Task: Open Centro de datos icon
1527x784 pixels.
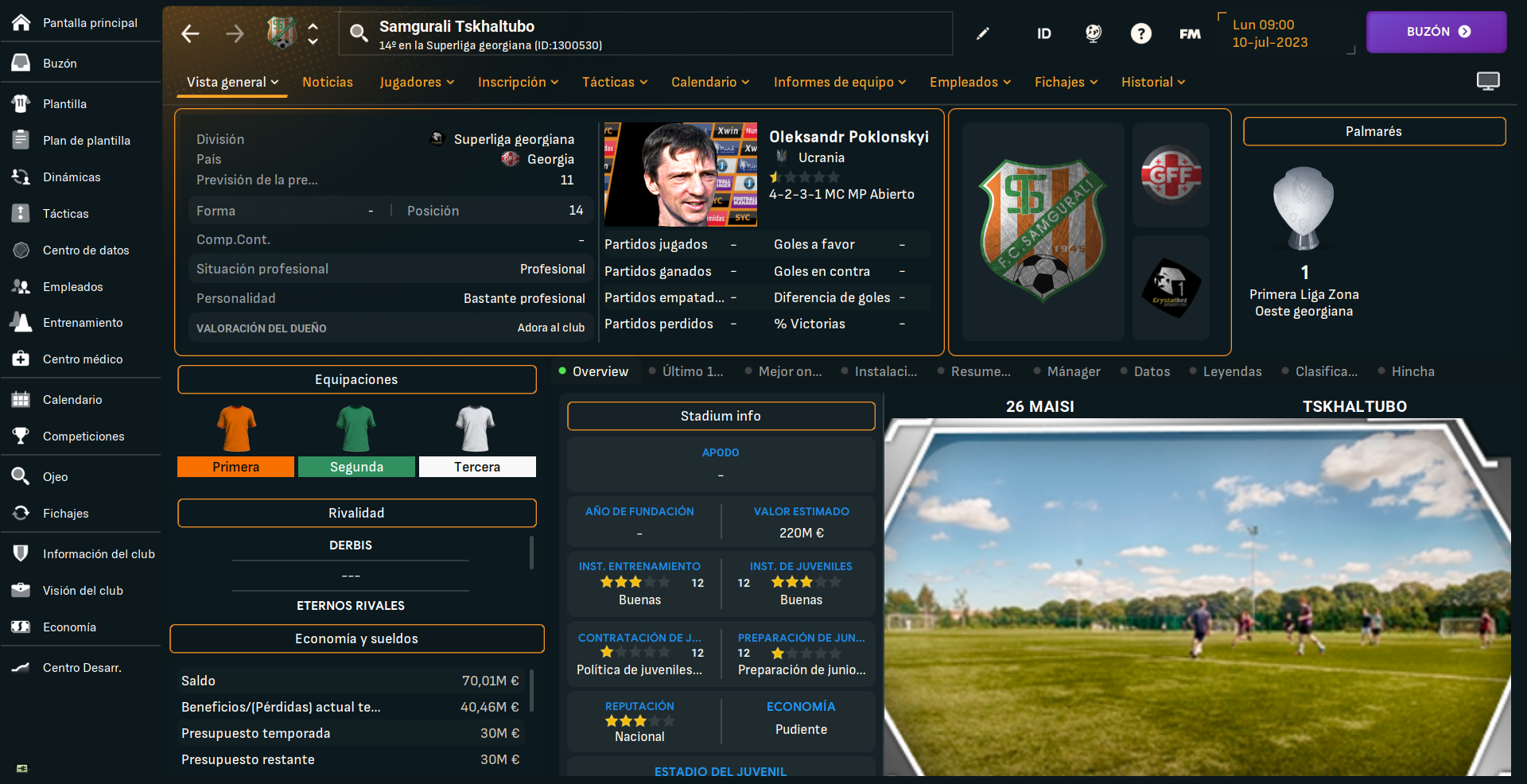Action: point(21,250)
